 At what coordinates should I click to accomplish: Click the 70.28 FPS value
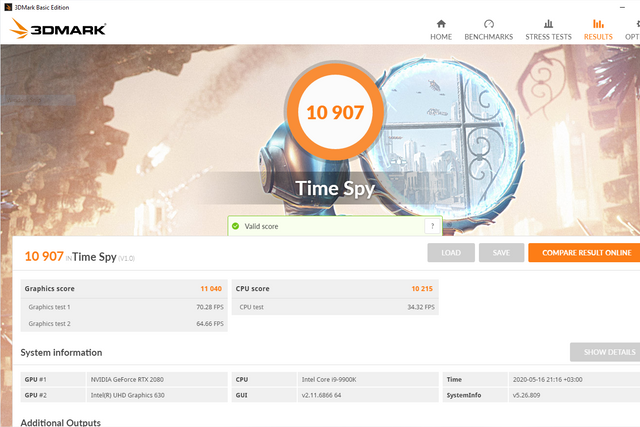210,307
